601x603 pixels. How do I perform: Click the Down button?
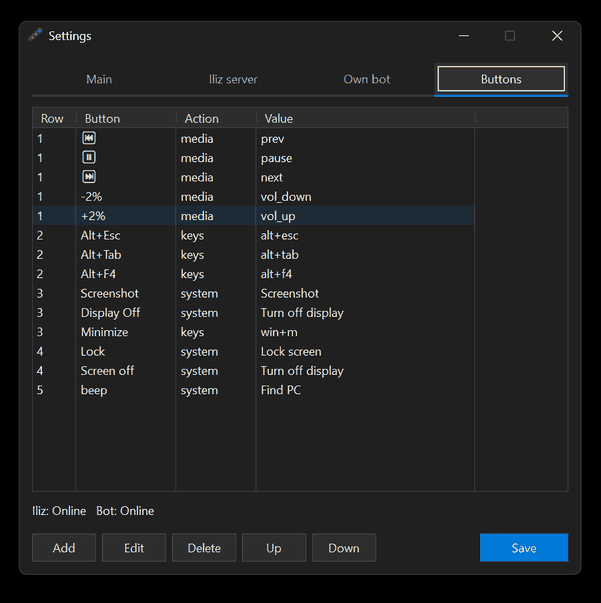(344, 548)
